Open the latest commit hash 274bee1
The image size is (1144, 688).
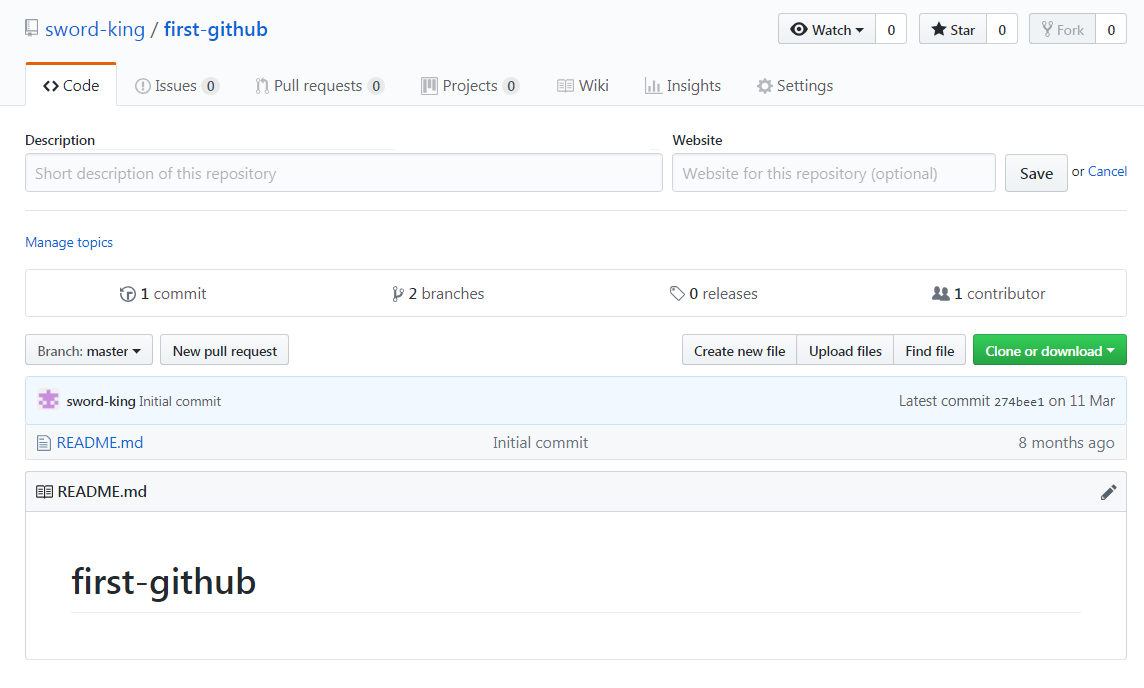pos(1019,402)
